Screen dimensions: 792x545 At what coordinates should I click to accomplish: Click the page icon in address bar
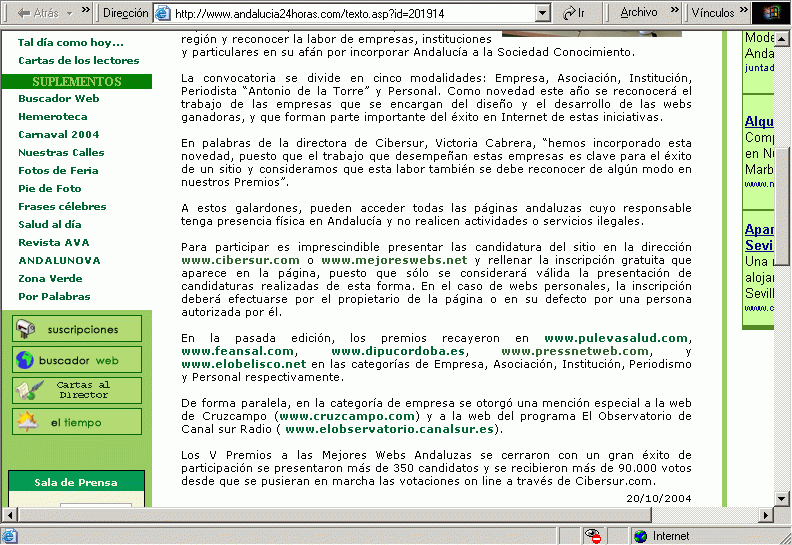[x=163, y=13]
